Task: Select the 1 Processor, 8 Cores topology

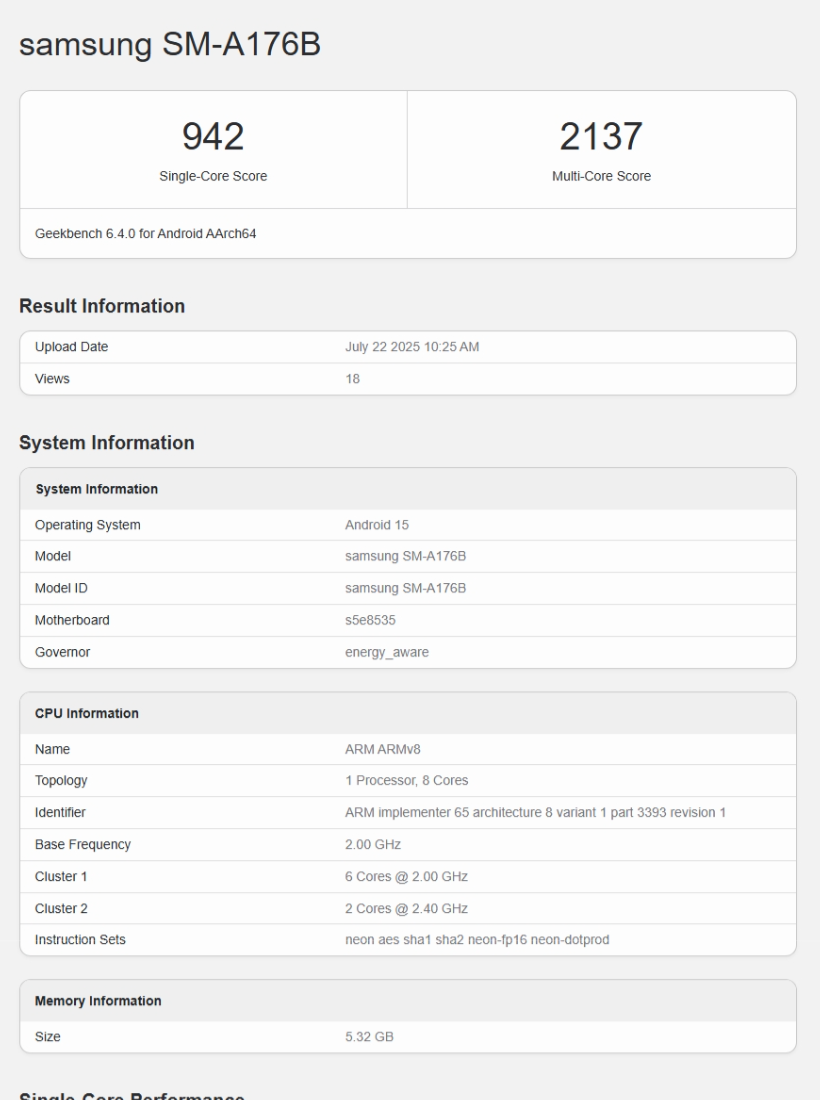Action: pos(406,781)
